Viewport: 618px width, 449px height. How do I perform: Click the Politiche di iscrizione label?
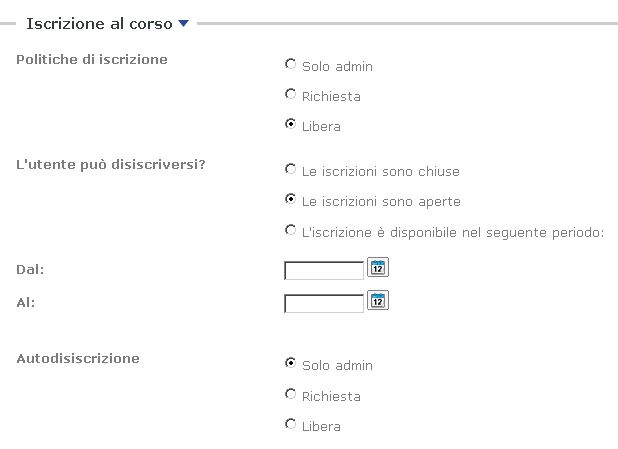click(x=92, y=59)
